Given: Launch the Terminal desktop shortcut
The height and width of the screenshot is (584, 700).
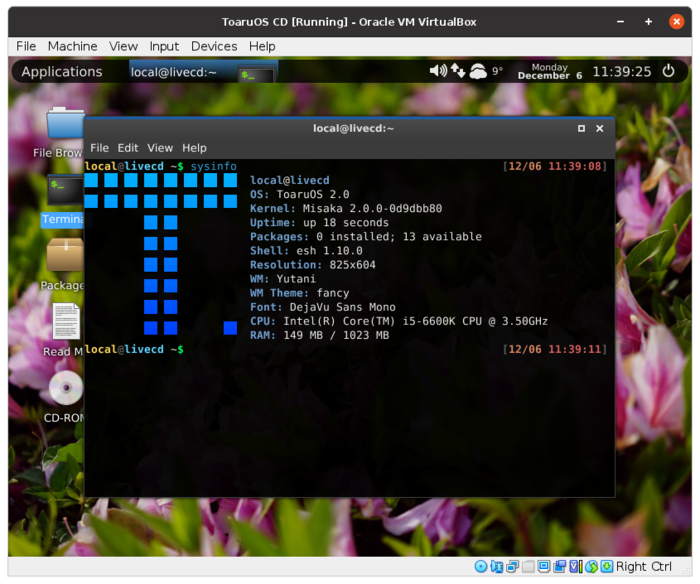Looking at the screenshot, I should (x=63, y=193).
